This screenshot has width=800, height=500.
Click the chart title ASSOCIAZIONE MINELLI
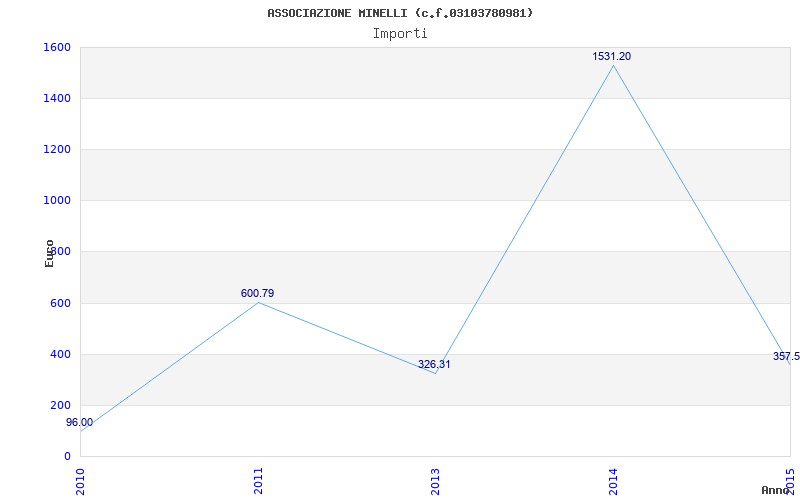(x=400, y=13)
